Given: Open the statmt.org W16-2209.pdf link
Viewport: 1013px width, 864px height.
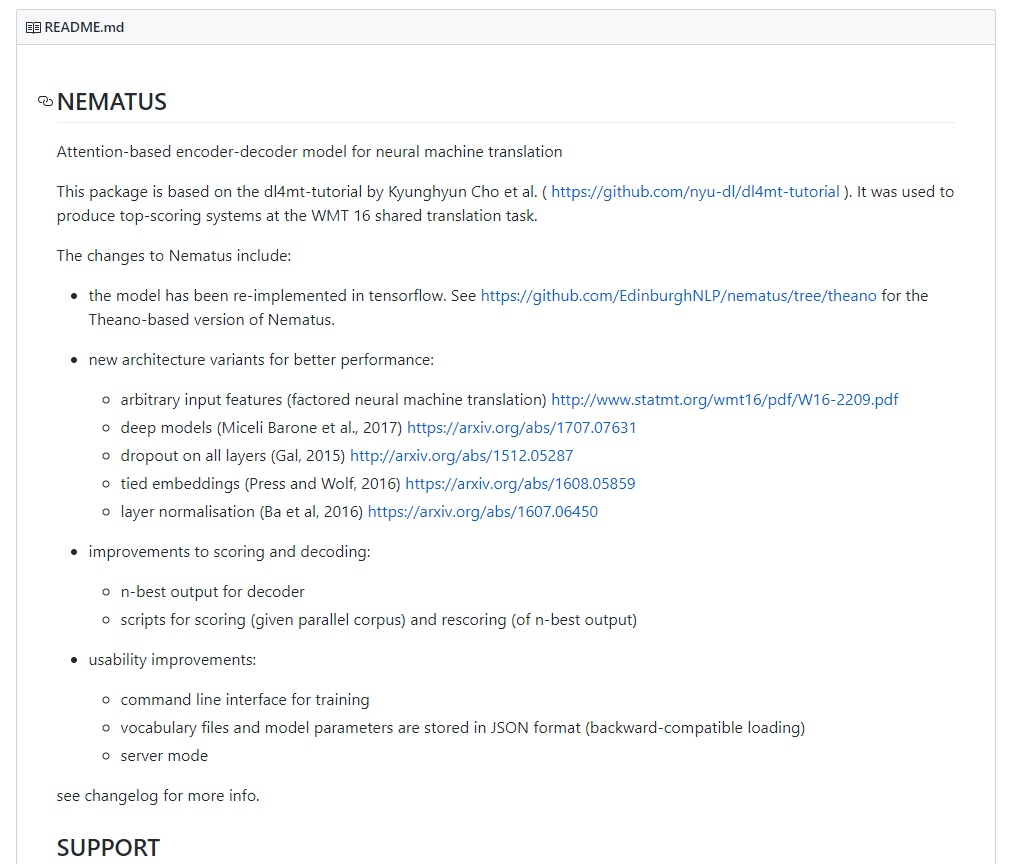Looking at the screenshot, I should (x=724, y=400).
